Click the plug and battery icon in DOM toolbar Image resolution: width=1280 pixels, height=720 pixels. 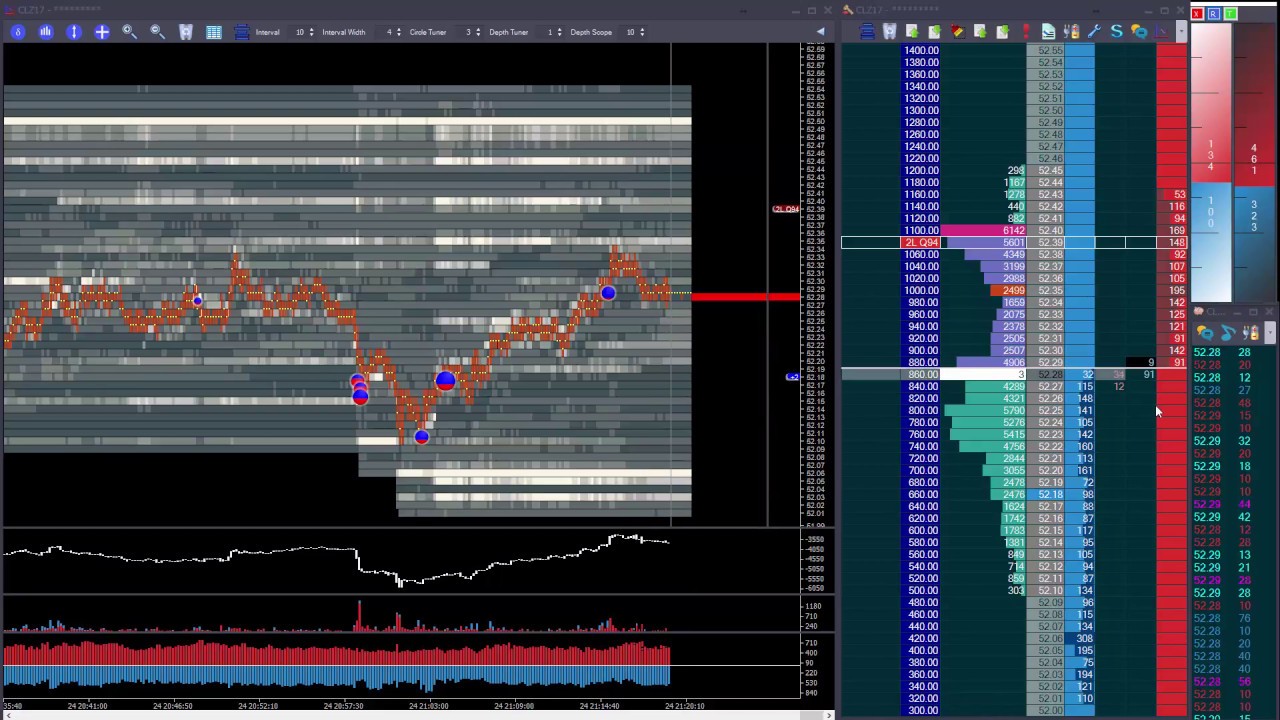(x=1071, y=32)
